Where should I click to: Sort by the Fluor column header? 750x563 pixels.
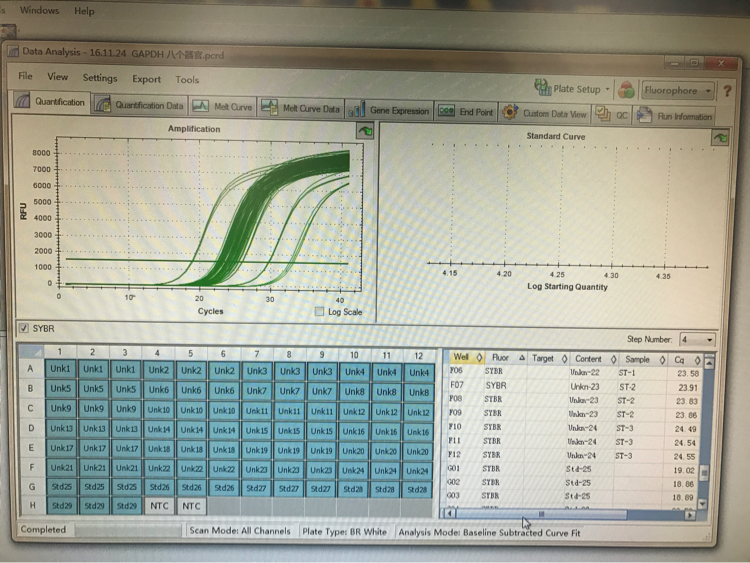click(x=506, y=357)
